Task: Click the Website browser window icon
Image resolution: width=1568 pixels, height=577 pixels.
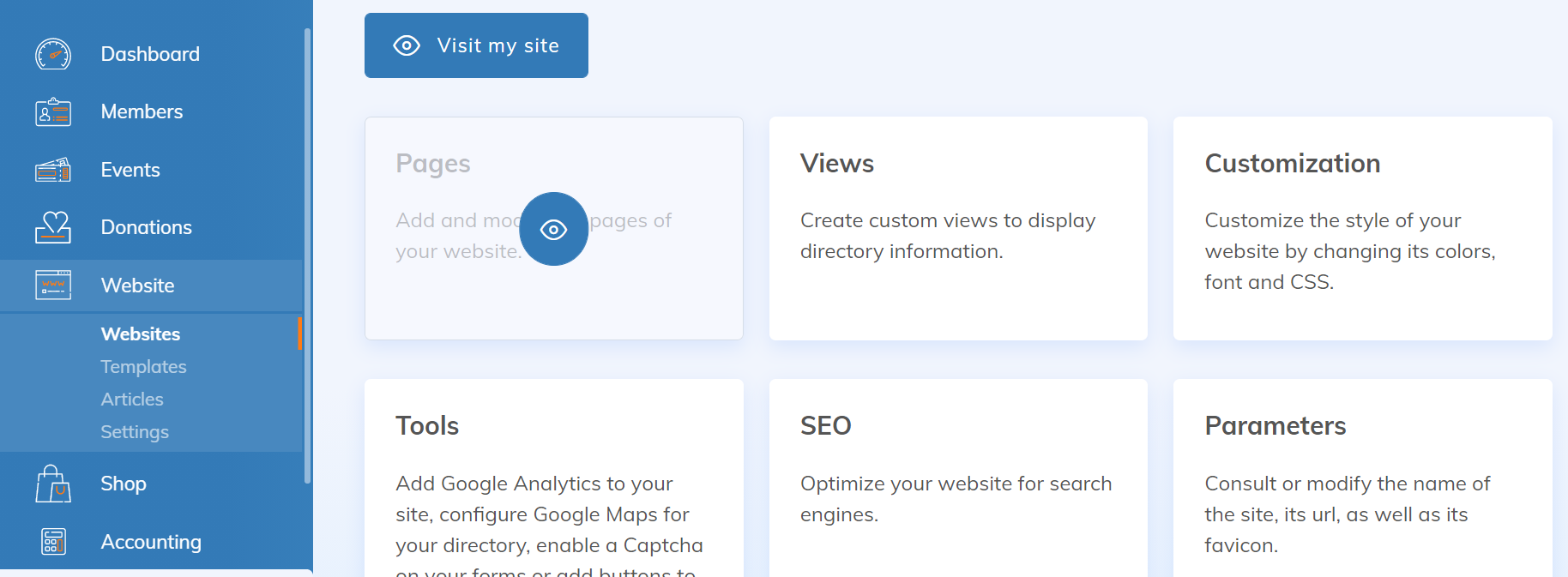Action: point(53,285)
